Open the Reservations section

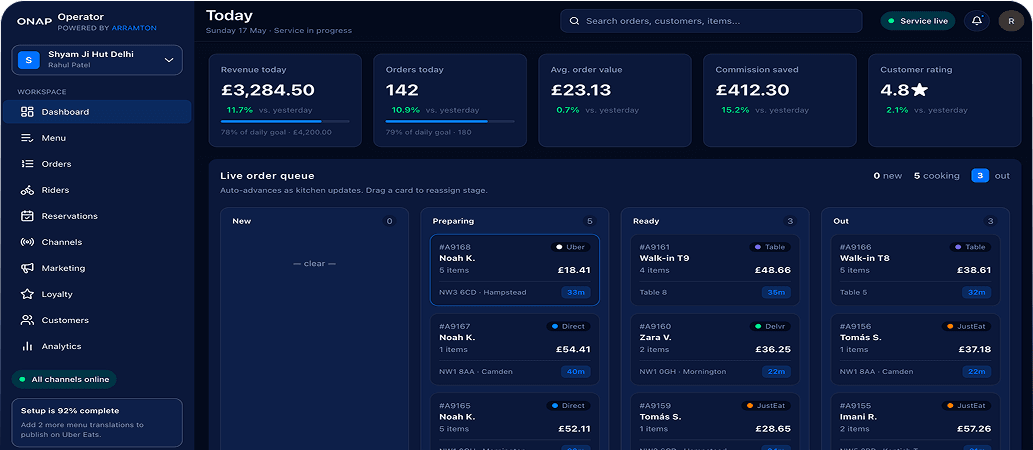pos(97,216)
